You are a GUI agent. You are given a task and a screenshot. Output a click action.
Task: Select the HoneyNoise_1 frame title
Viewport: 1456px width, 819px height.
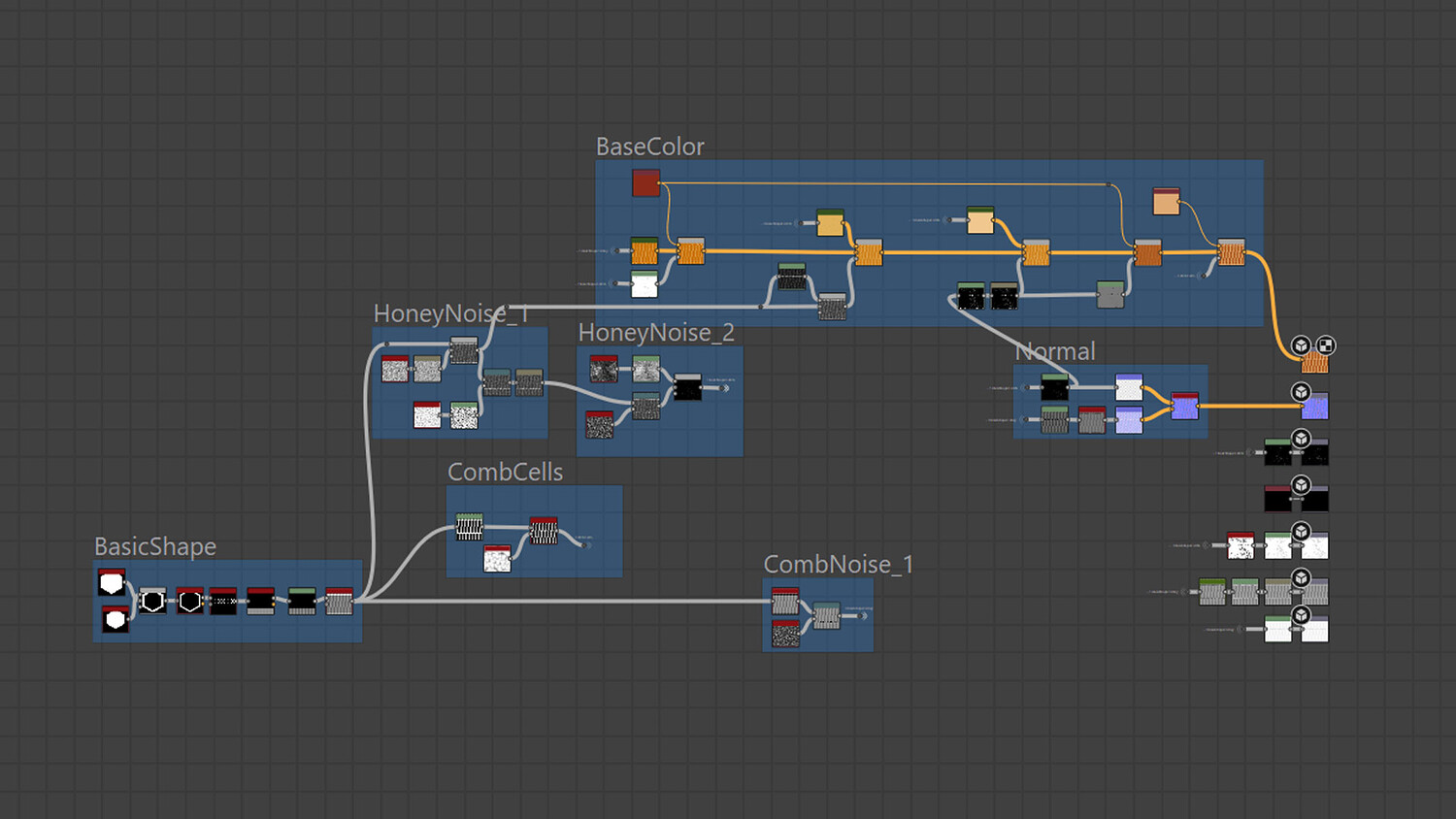coord(451,313)
